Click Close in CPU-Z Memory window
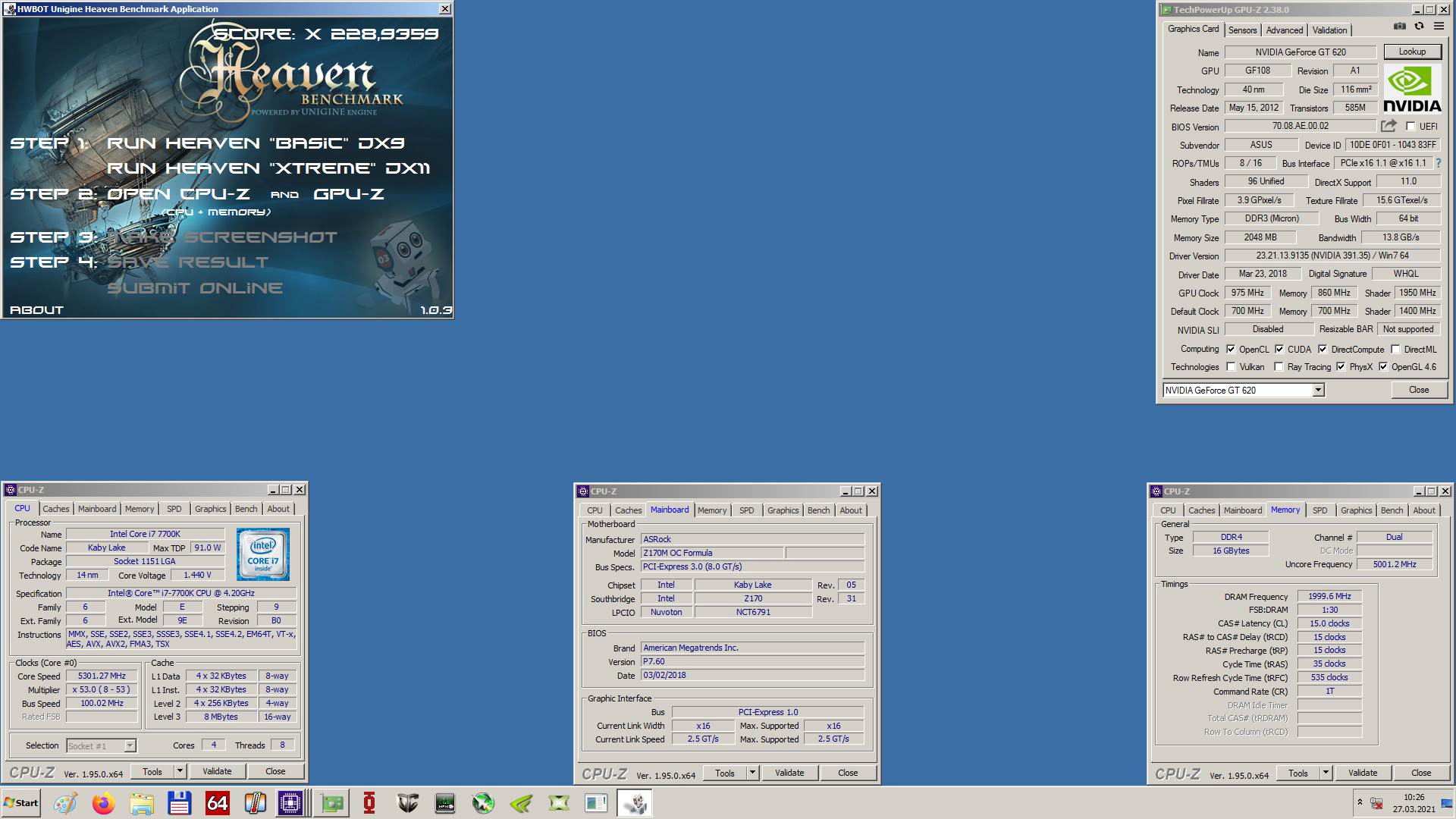1456x819 pixels. pyautogui.click(x=1421, y=773)
